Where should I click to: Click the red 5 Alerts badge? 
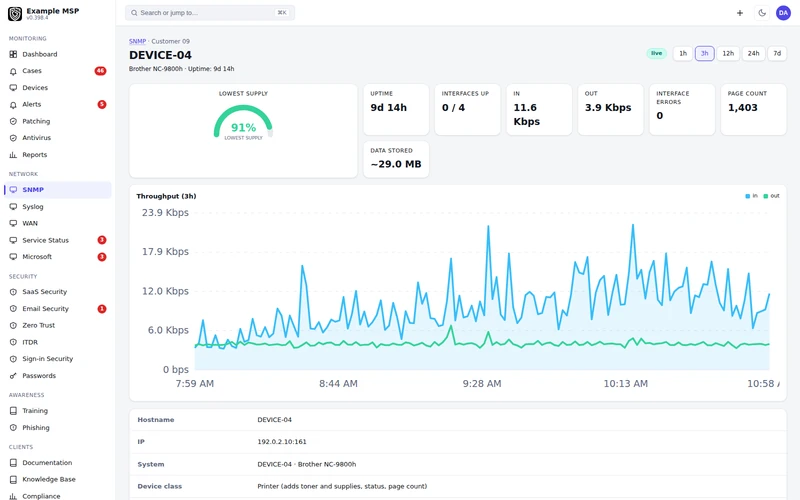click(x=102, y=105)
